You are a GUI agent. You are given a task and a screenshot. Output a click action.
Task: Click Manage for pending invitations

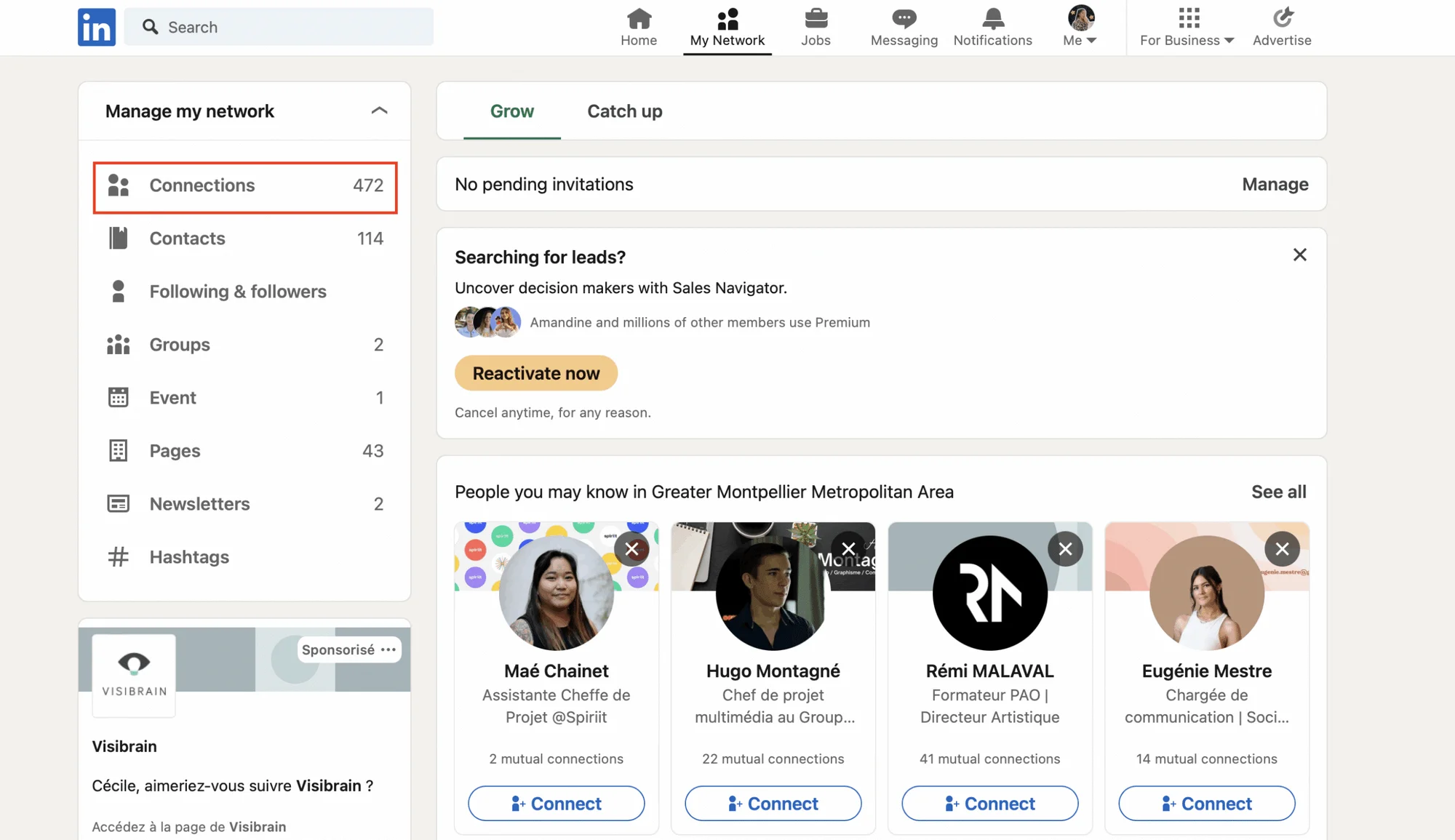click(1275, 185)
